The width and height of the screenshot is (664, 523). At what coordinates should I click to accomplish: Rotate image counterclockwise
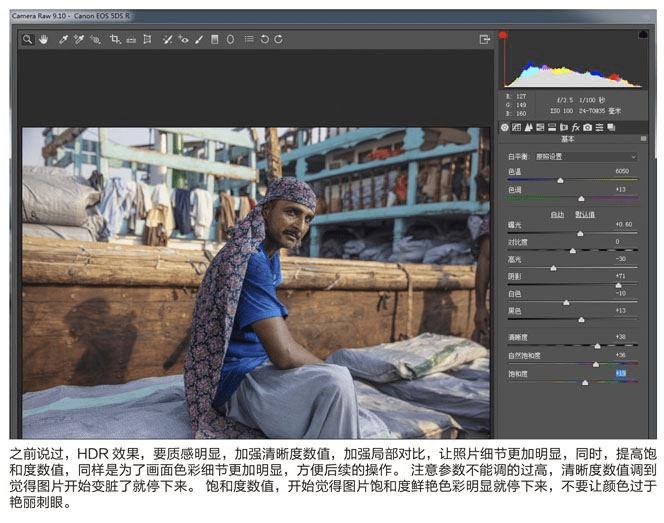pos(265,39)
